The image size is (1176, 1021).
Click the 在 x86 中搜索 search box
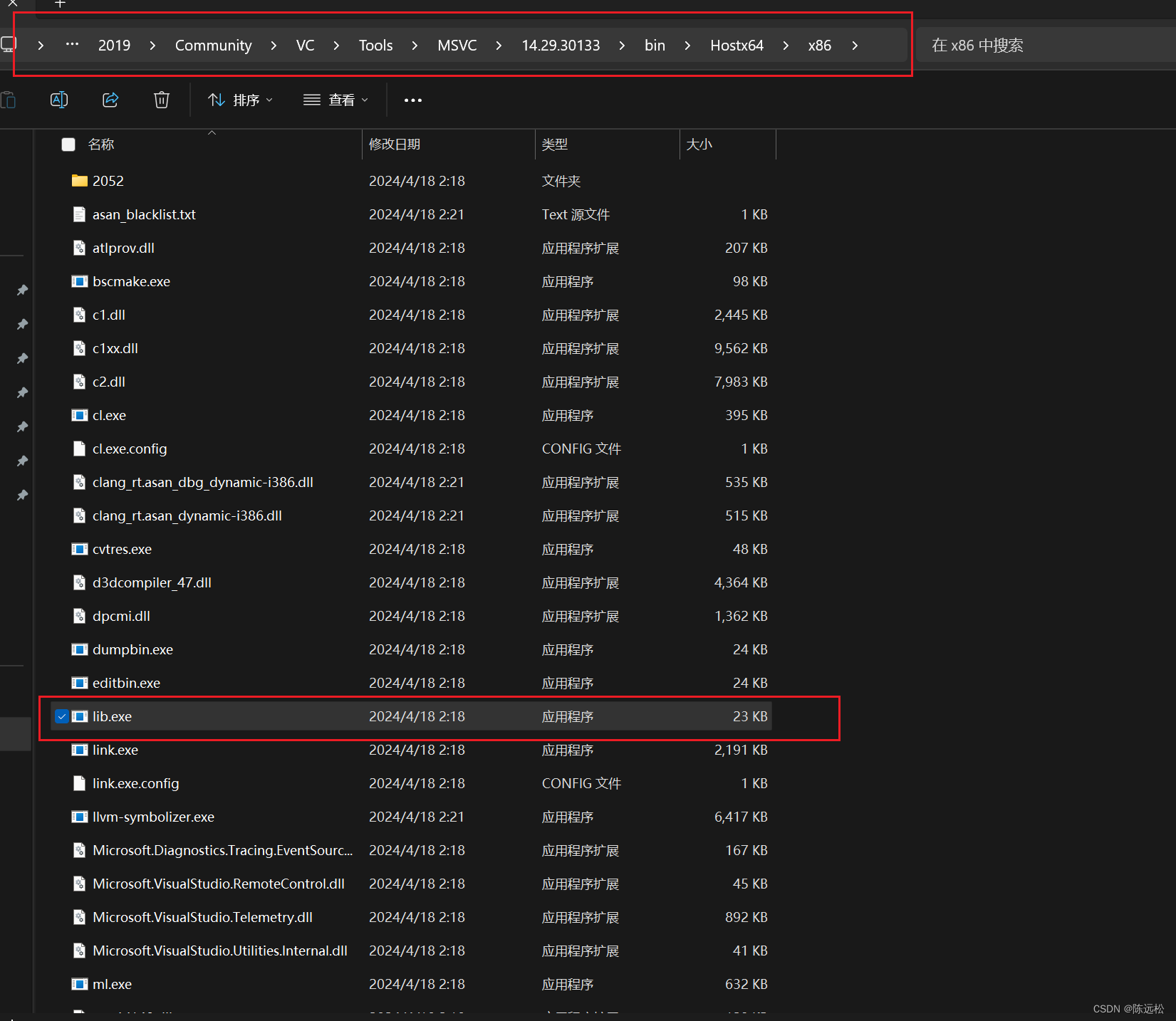point(1046,46)
